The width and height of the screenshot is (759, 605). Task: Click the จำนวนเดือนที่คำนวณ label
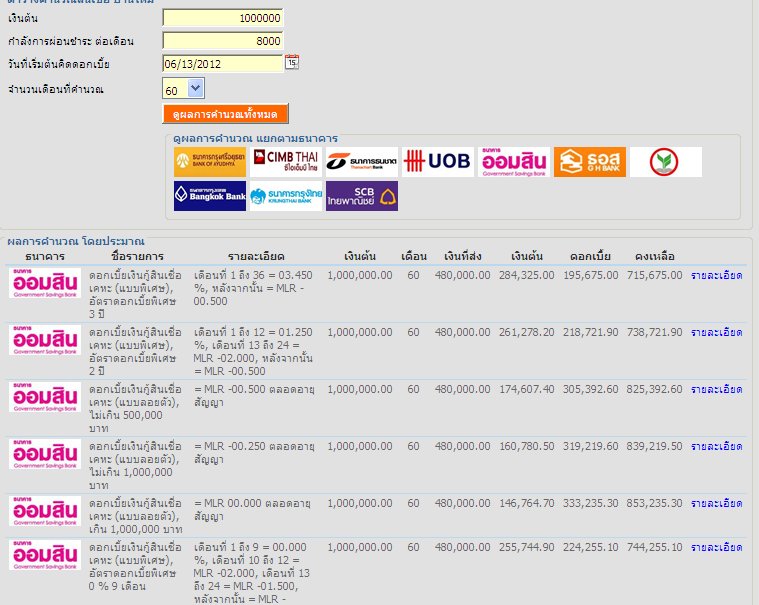56,90
